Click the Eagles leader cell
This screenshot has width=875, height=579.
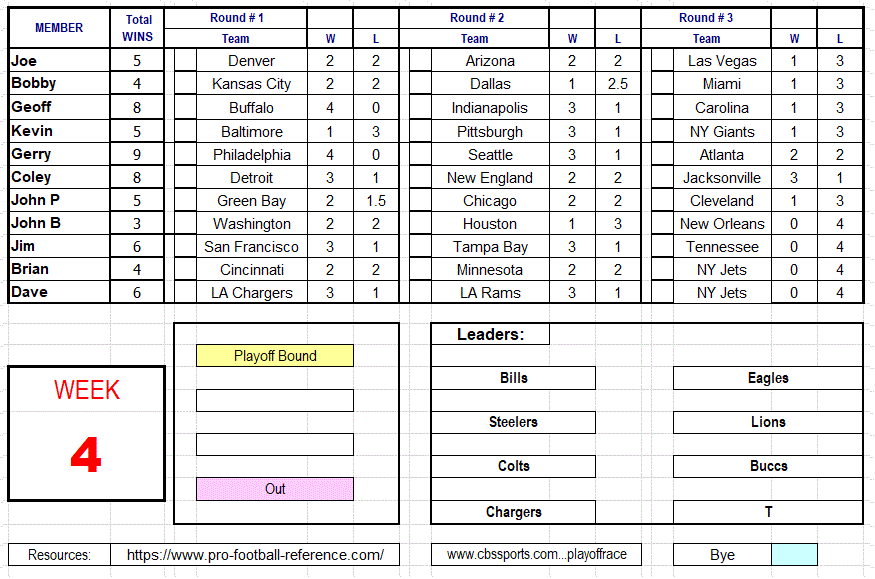coord(767,378)
